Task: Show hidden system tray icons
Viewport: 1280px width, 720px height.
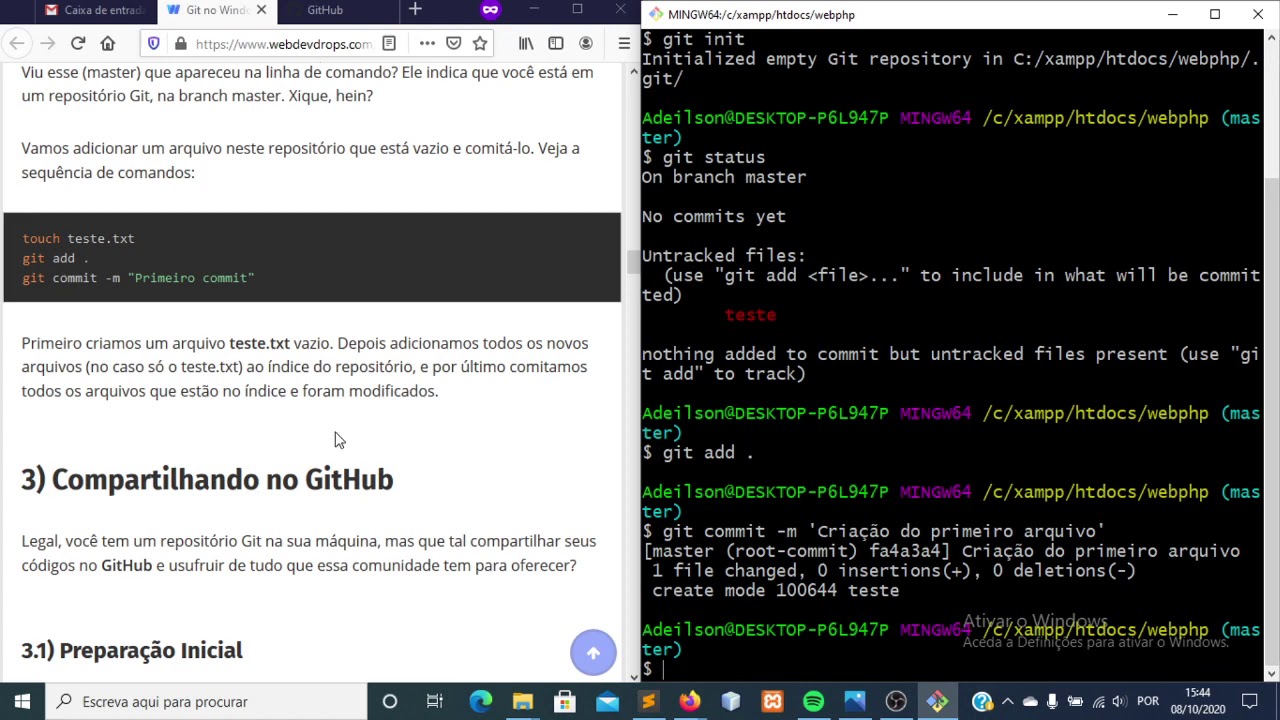Action: pos(1007,702)
